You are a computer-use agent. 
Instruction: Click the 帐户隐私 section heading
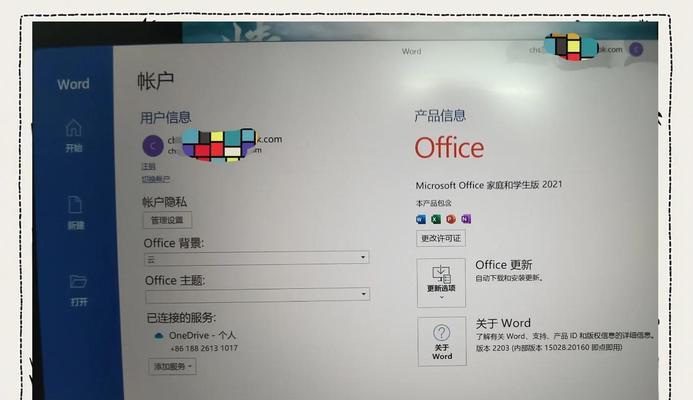164,202
